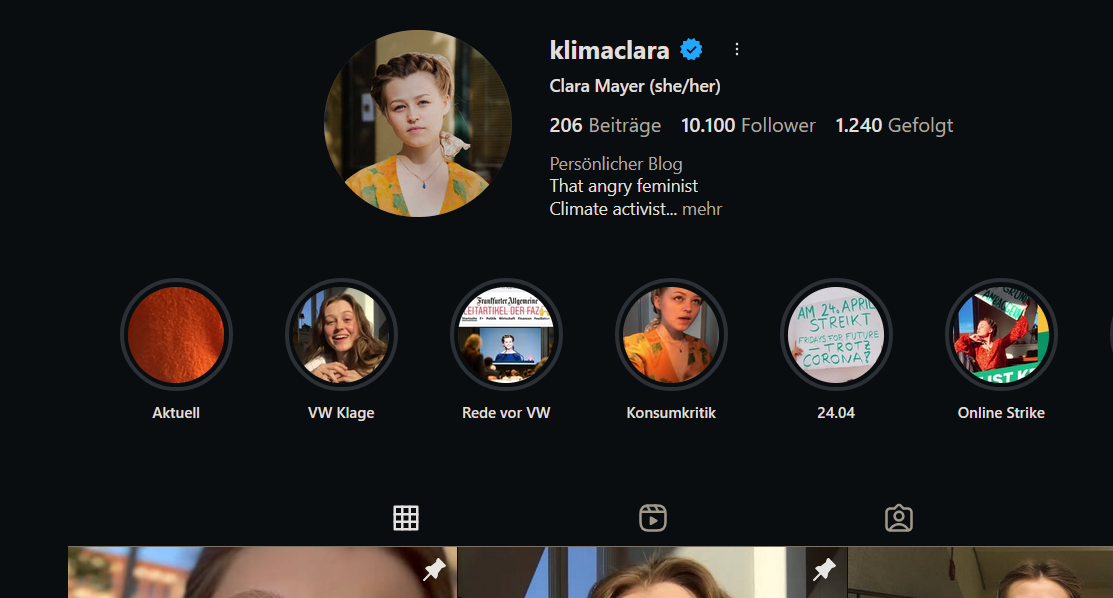Click the klimaclara username heading

[609, 50]
